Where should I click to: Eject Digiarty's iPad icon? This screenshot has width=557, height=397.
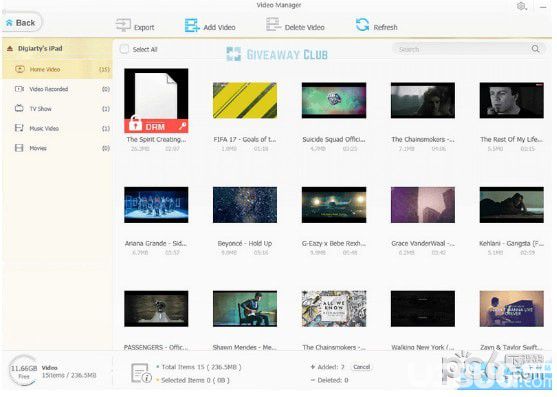click(10, 48)
